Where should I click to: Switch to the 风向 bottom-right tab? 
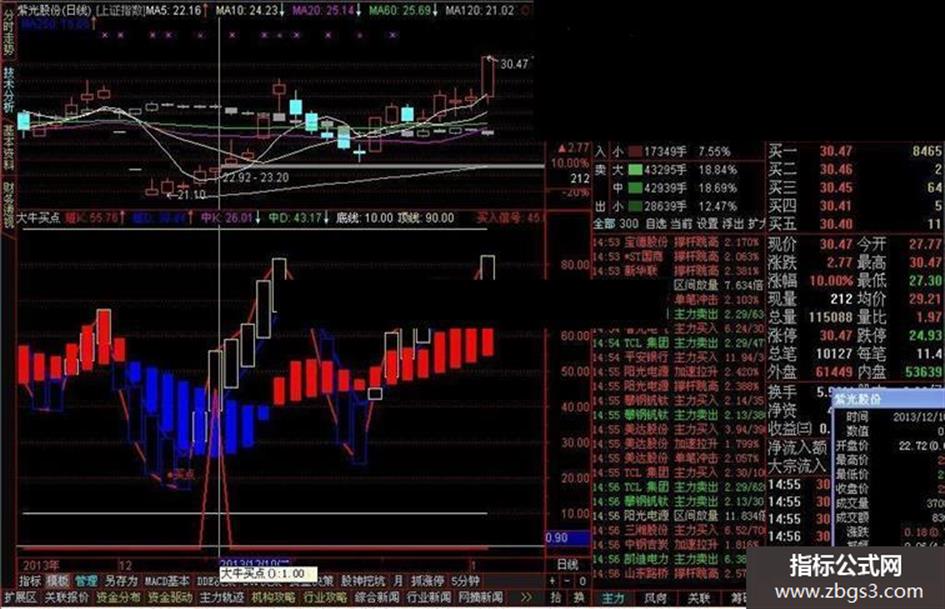pyautogui.click(x=656, y=598)
